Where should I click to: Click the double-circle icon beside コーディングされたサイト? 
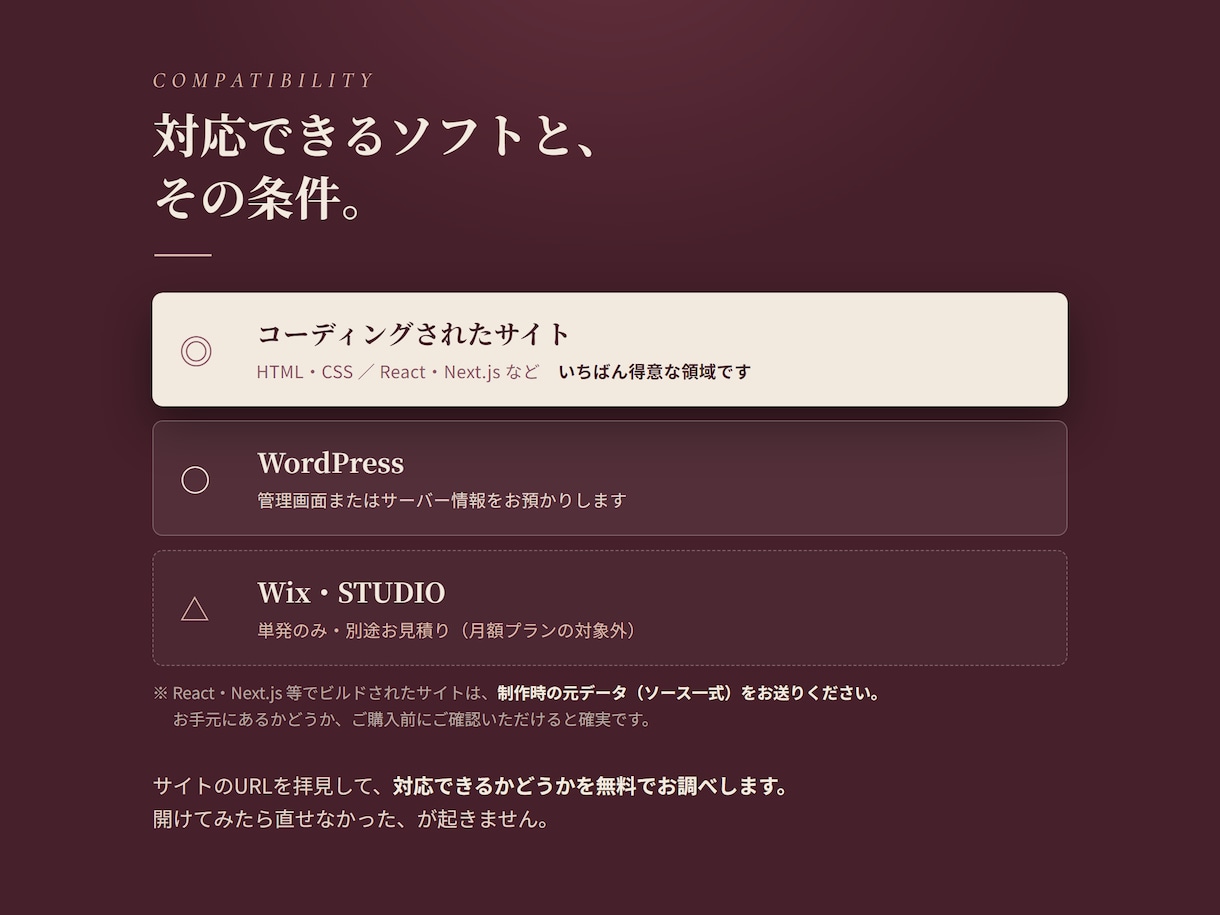[x=196, y=351]
